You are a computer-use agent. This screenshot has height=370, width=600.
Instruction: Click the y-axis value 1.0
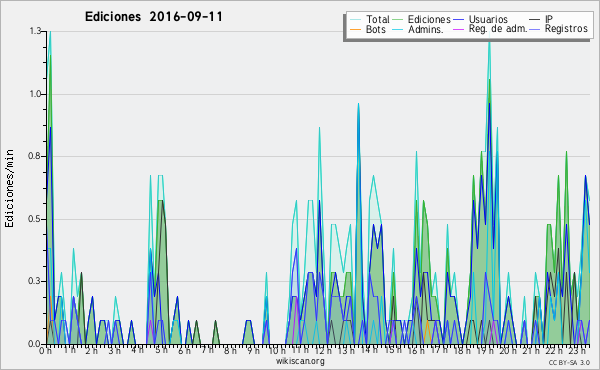pos(35,94)
